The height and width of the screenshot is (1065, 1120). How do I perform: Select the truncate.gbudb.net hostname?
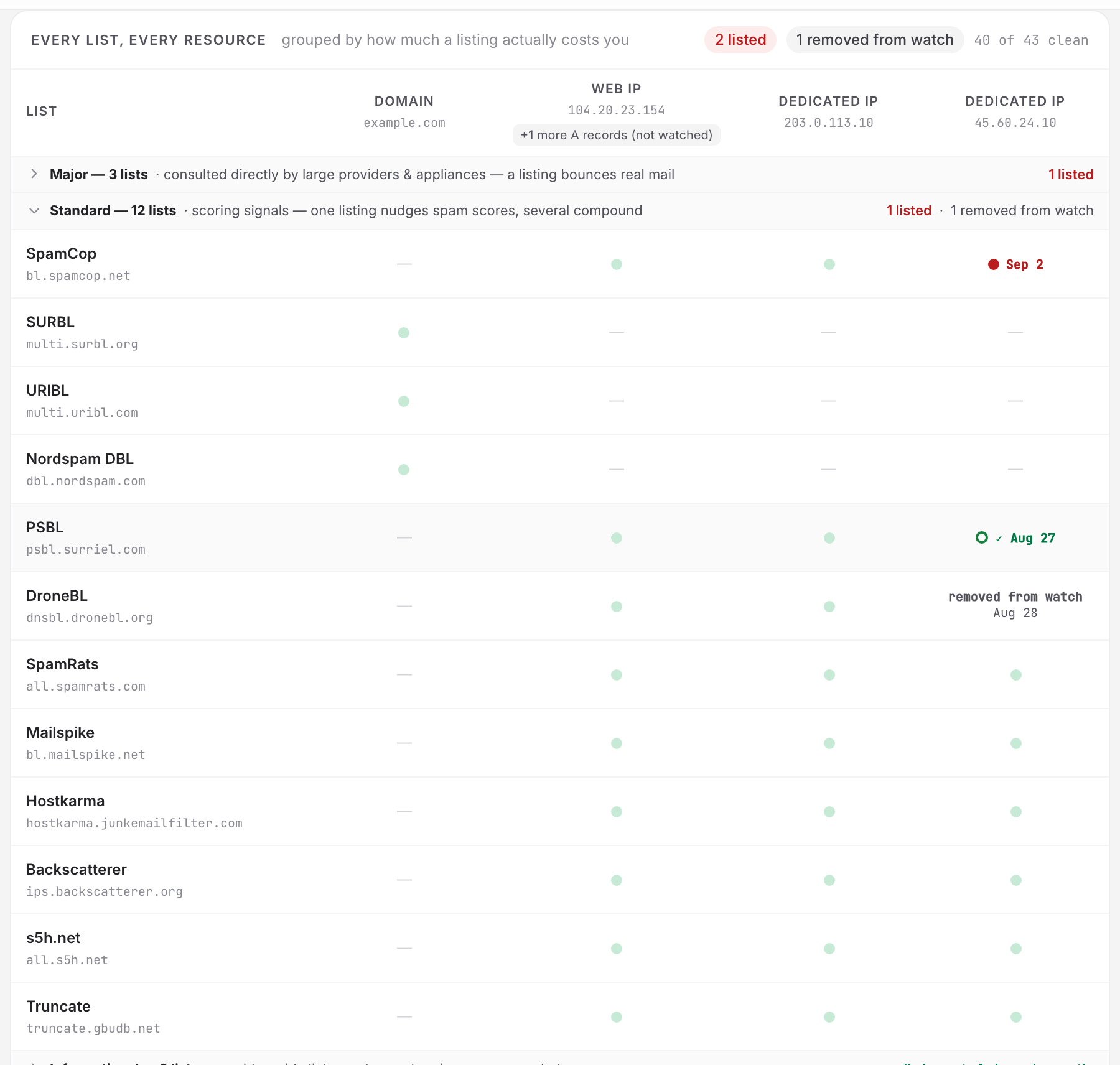tap(93, 1028)
